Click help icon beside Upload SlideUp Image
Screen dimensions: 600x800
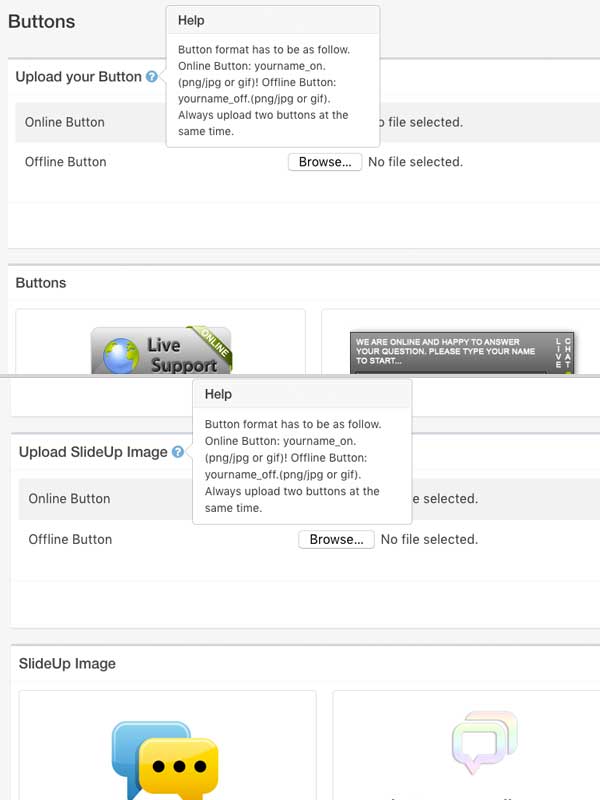pyautogui.click(x=177, y=452)
